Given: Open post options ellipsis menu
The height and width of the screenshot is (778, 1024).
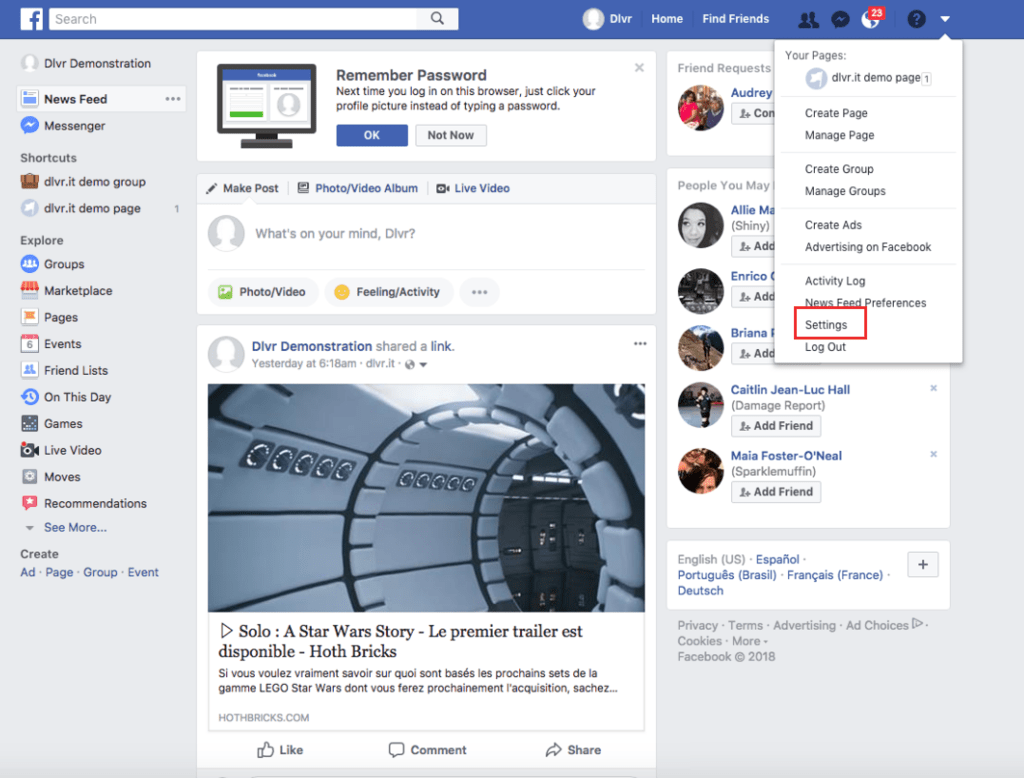Looking at the screenshot, I should (x=640, y=344).
